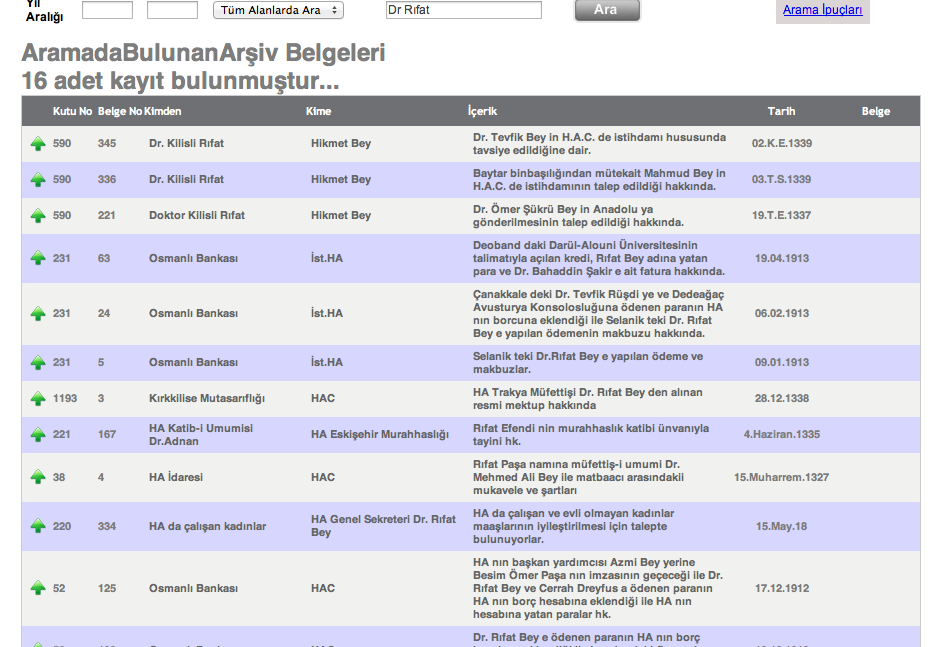Click the Kime column header
This screenshot has height=647, width=951.
[x=318, y=111]
